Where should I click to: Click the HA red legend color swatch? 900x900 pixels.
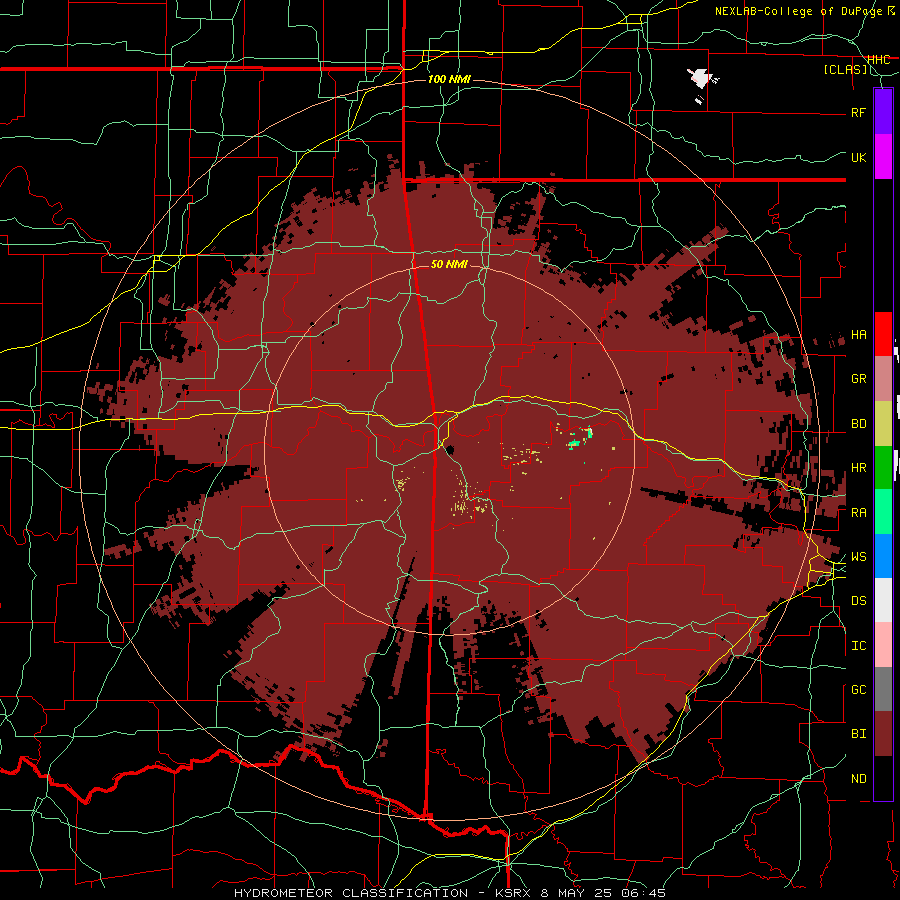(x=883, y=334)
